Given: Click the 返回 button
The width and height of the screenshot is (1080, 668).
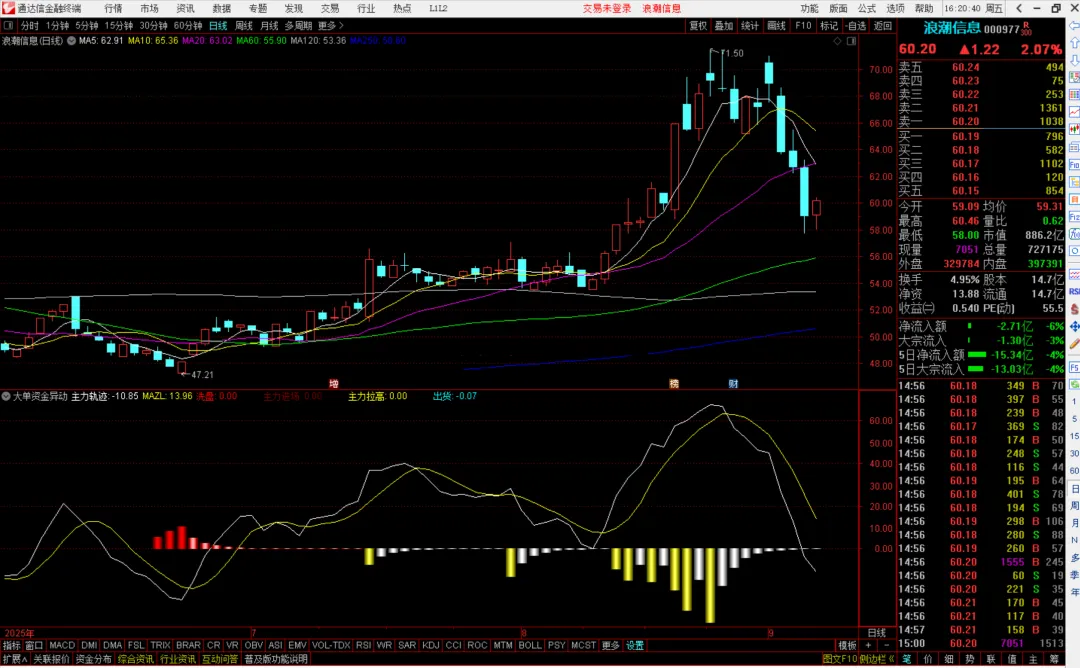Looking at the screenshot, I should coord(882,25).
